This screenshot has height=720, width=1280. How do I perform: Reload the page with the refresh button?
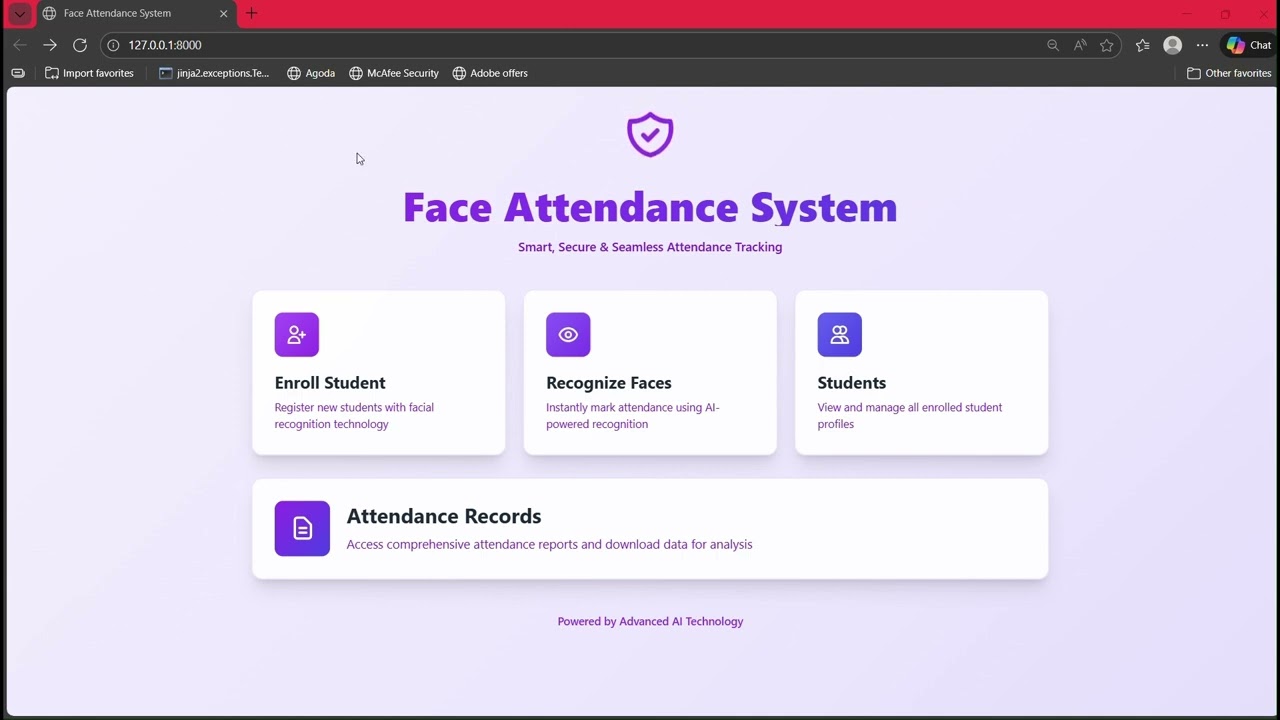[x=80, y=45]
